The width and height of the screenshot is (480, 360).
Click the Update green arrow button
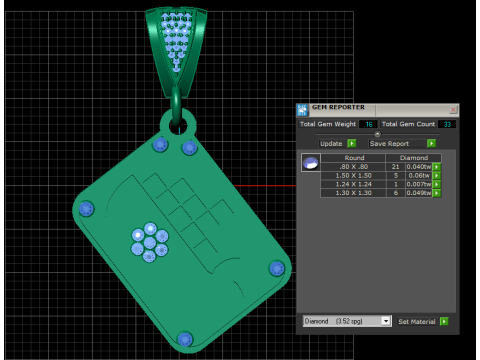[352, 143]
